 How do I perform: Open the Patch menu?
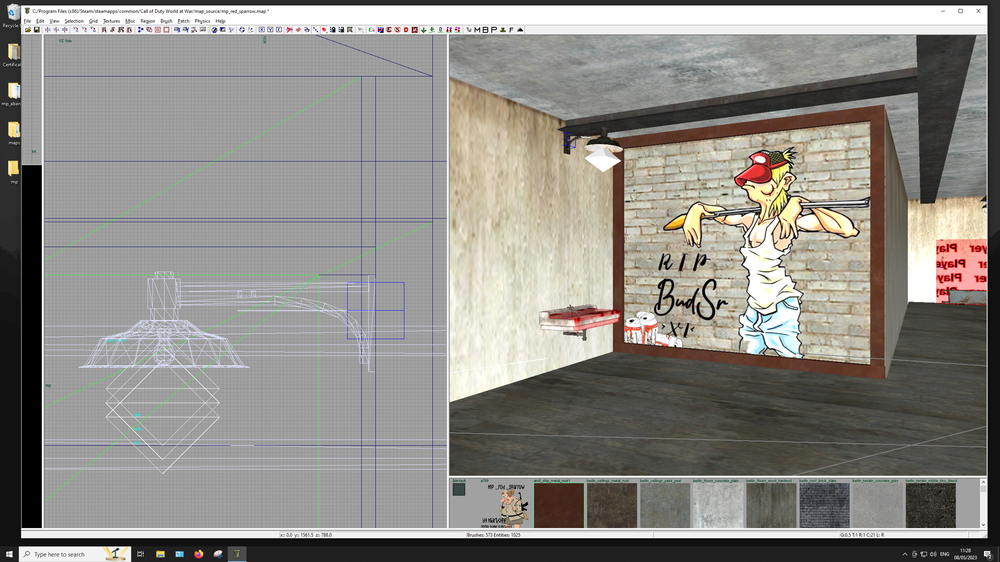(x=183, y=20)
